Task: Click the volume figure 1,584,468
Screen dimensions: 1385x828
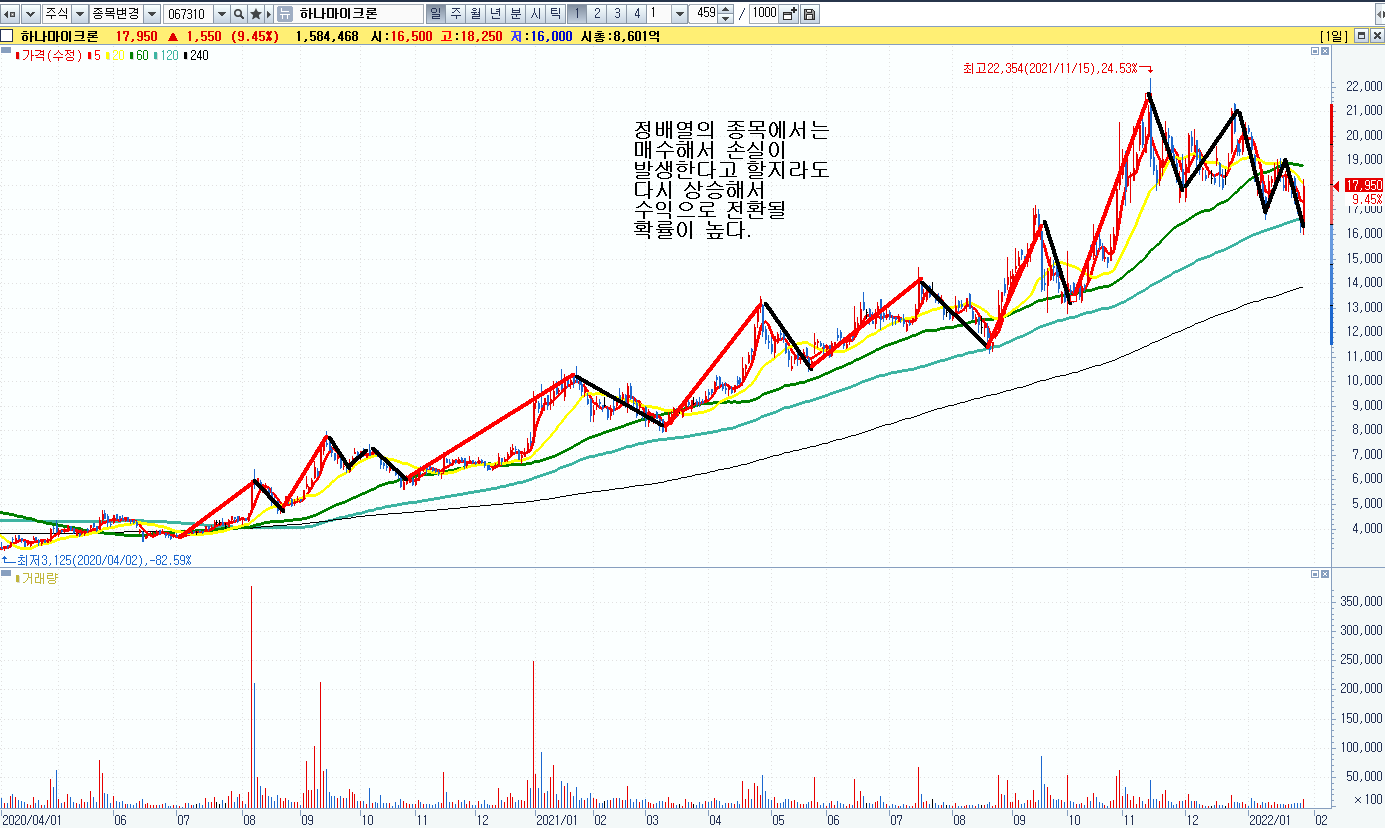Action: click(326, 36)
